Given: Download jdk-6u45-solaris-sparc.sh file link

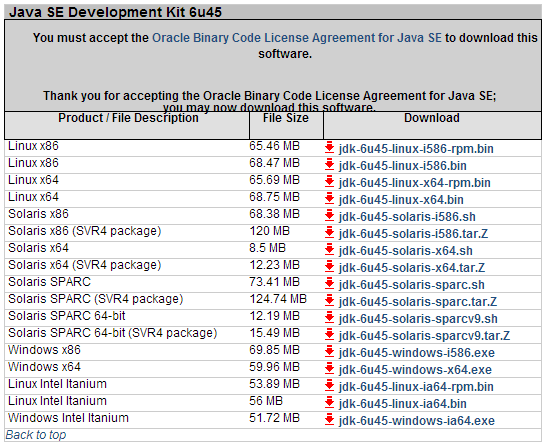Looking at the screenshot, I should click(411, 285).
